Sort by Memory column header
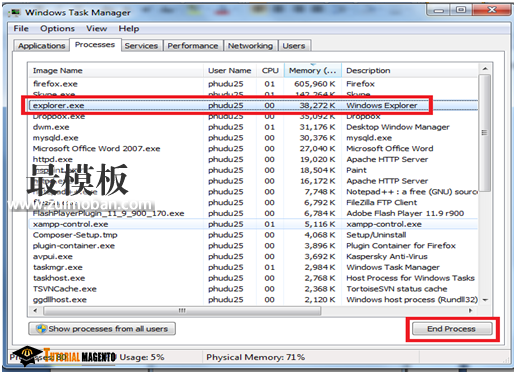 (x=313, y=71)
